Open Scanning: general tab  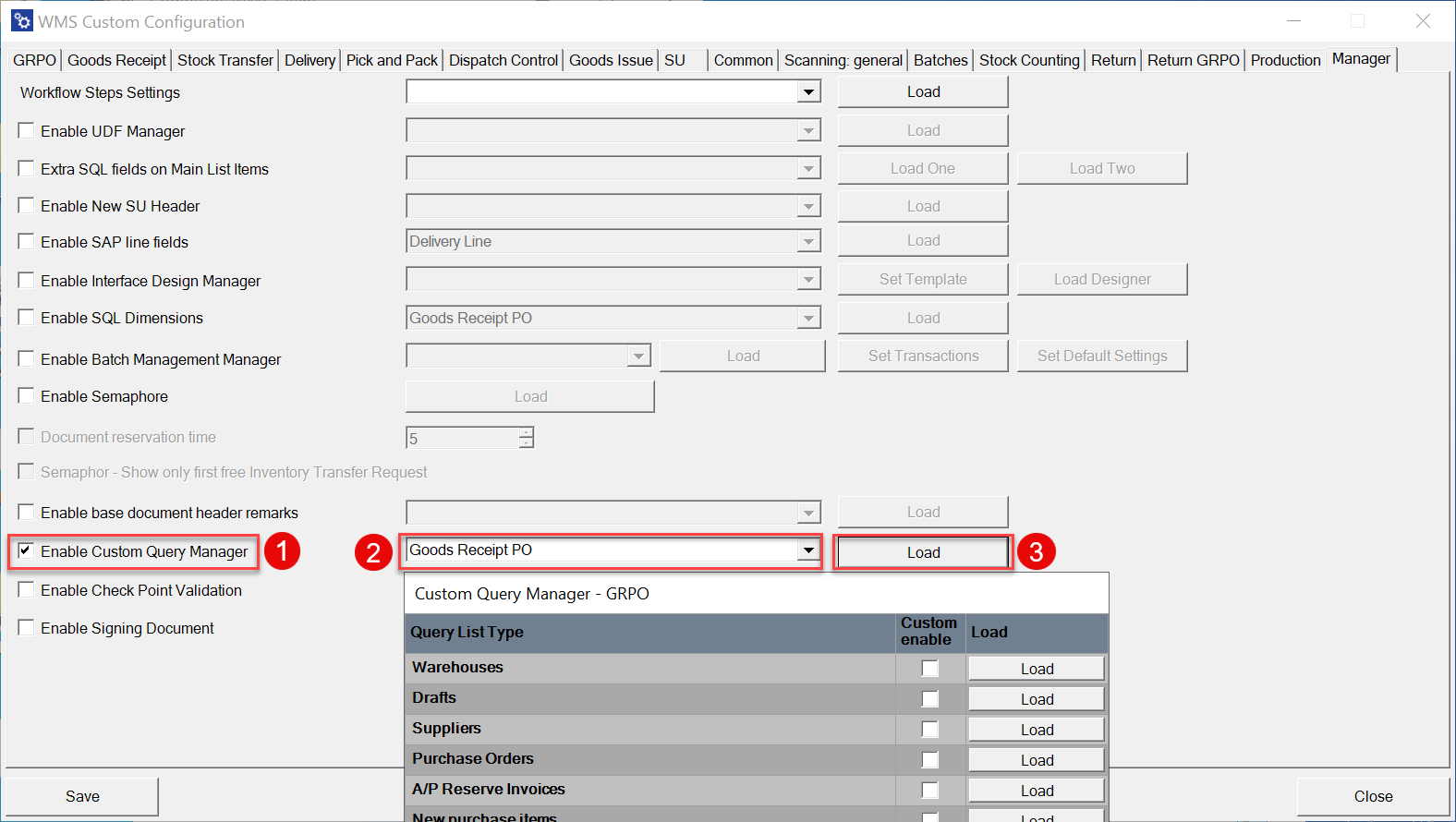click(843, 60)
